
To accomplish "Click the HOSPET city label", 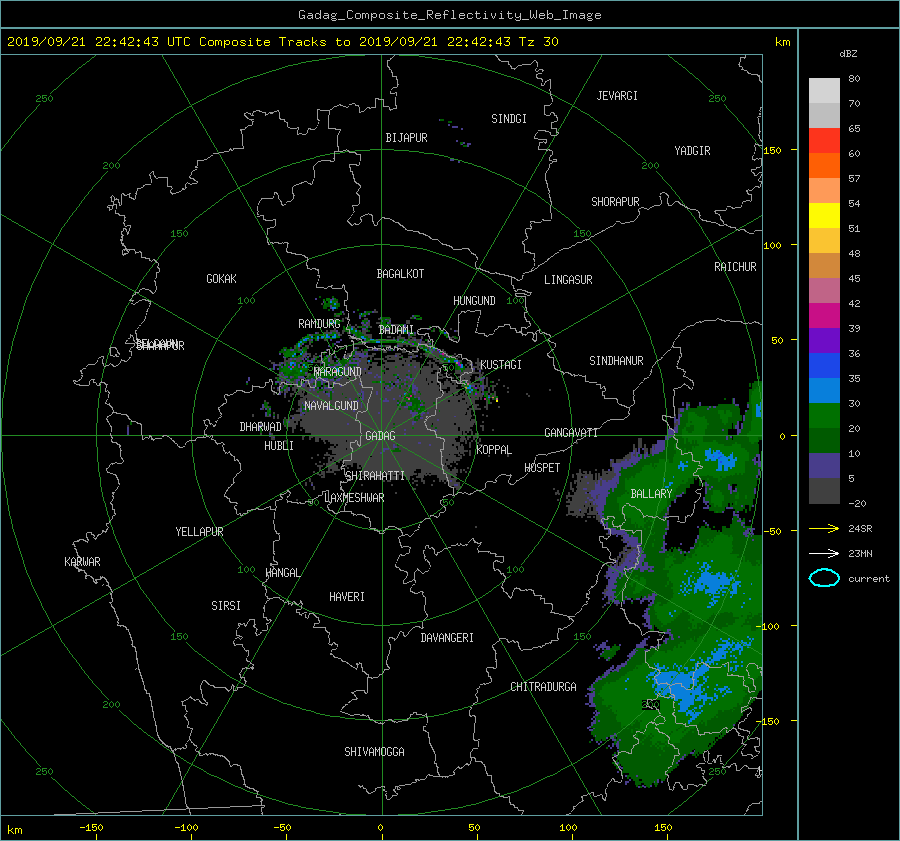I will click(542, 468).
